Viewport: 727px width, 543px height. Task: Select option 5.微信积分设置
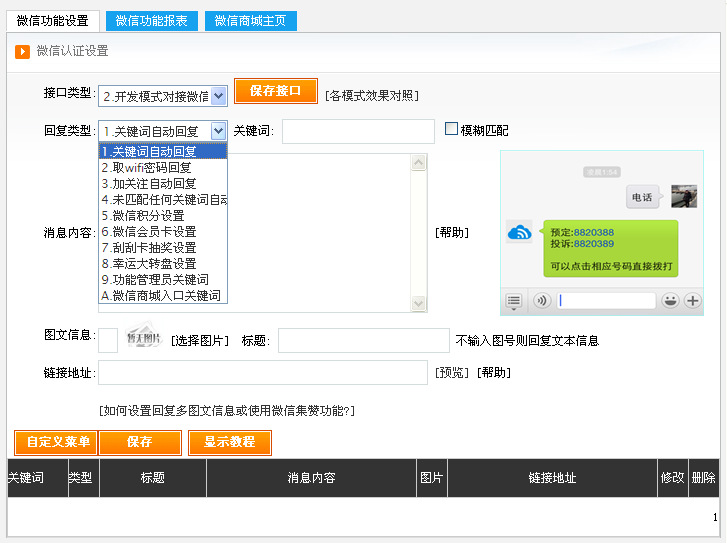pos(163,216)
